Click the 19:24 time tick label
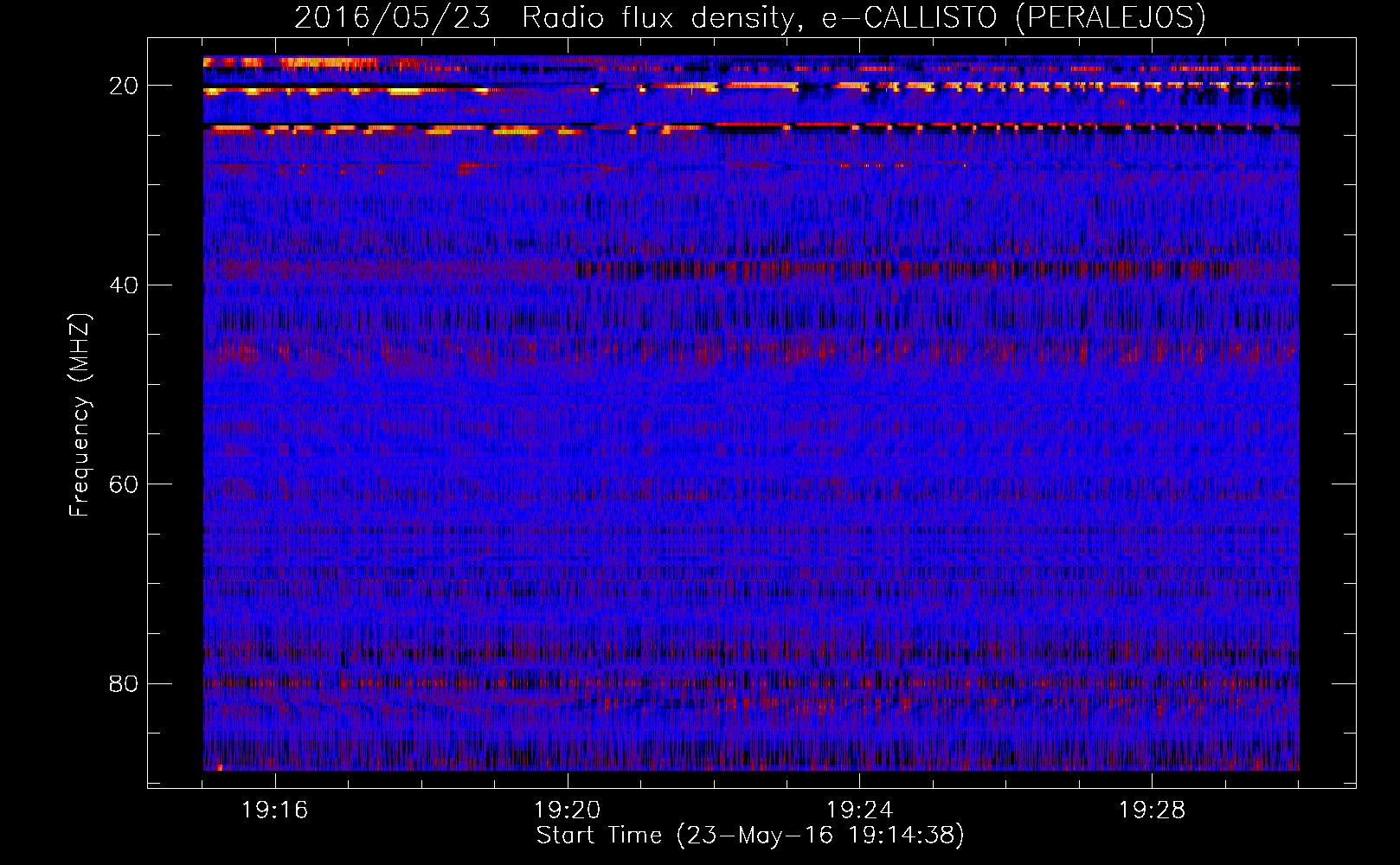Screen dimensions: 1400x865 point(860,811)
